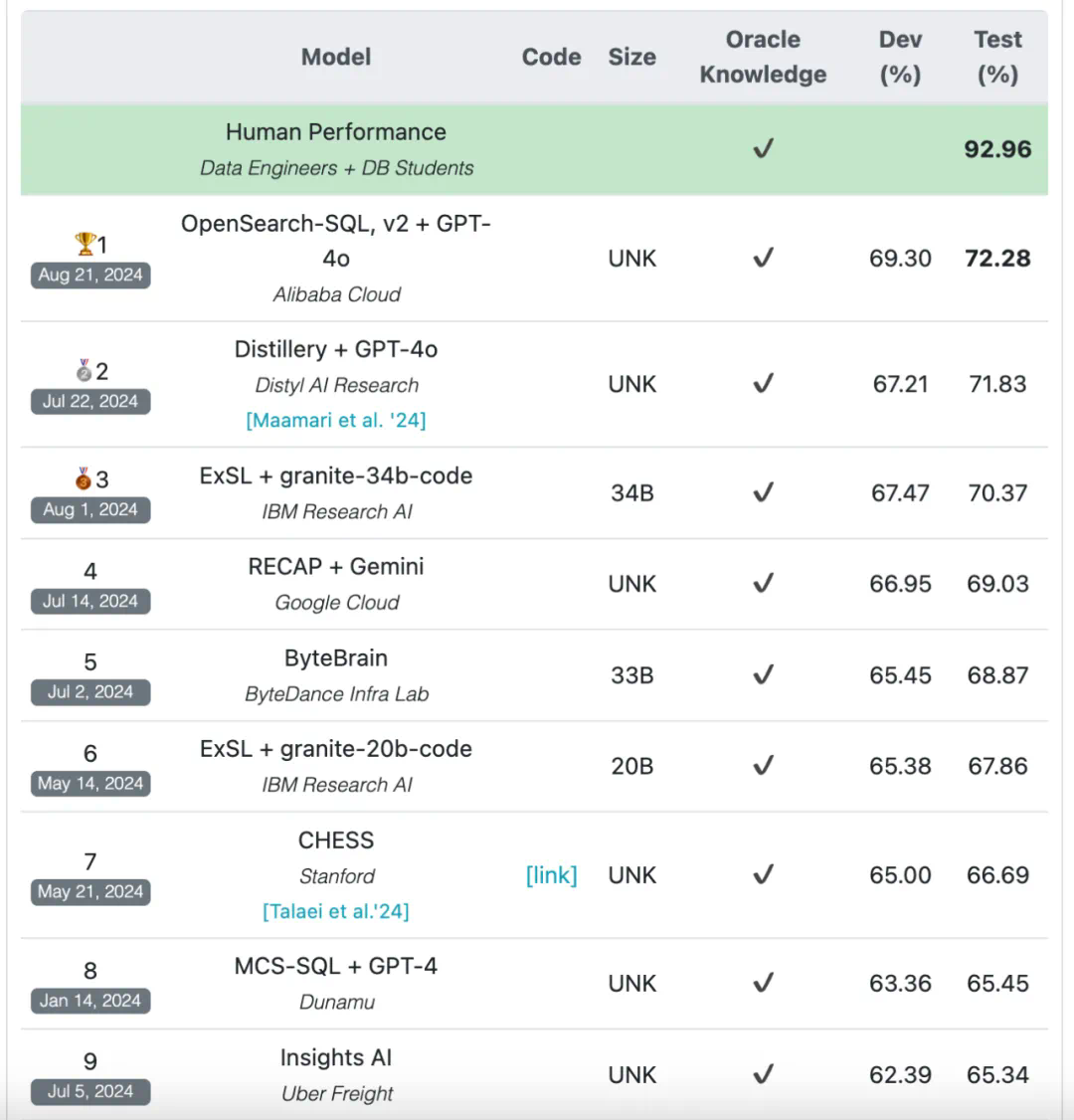
Task: Click the May 14, 2024 date badge
Action: point(90,784)
